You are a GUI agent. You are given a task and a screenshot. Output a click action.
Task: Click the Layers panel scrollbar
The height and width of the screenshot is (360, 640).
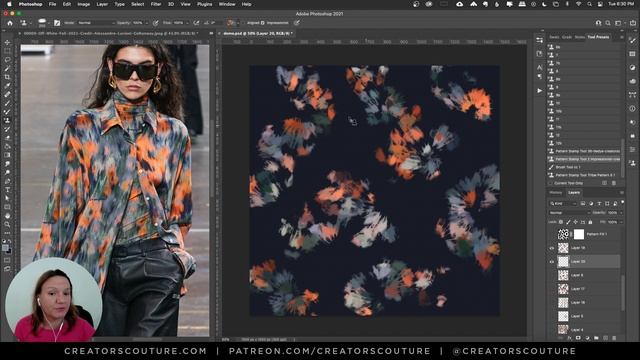point(622,292)
